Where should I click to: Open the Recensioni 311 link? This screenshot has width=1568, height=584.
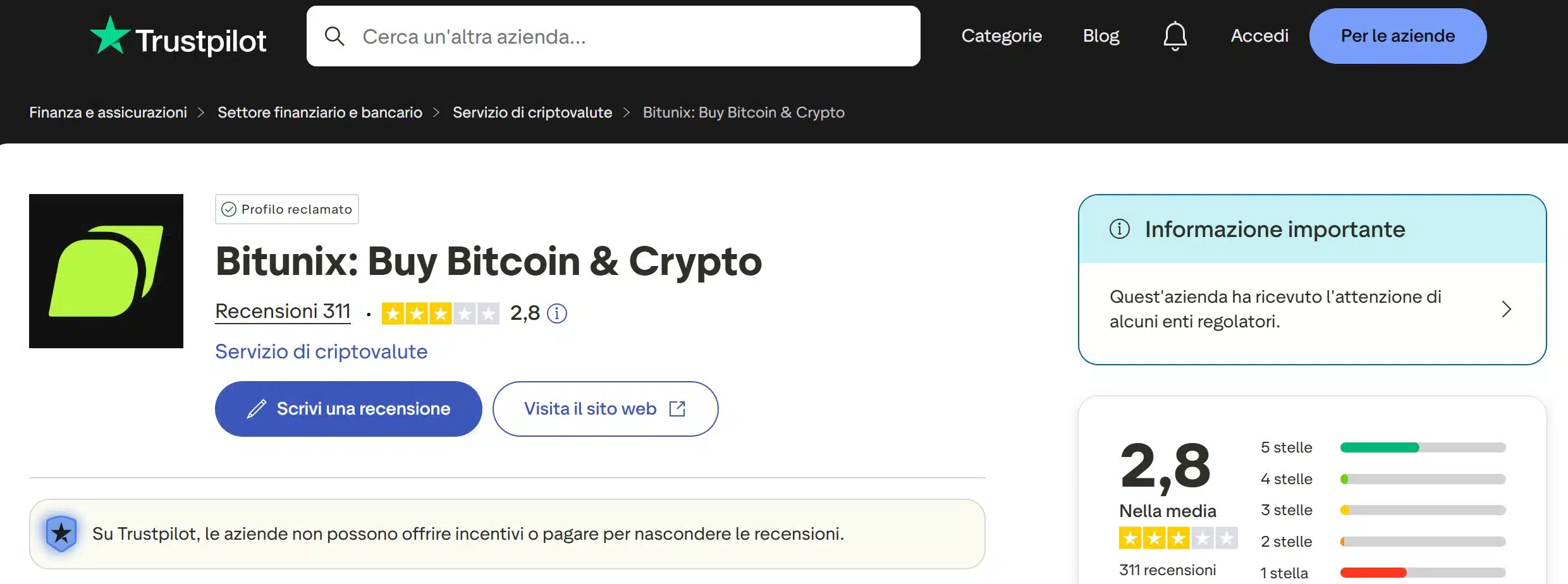283,311
